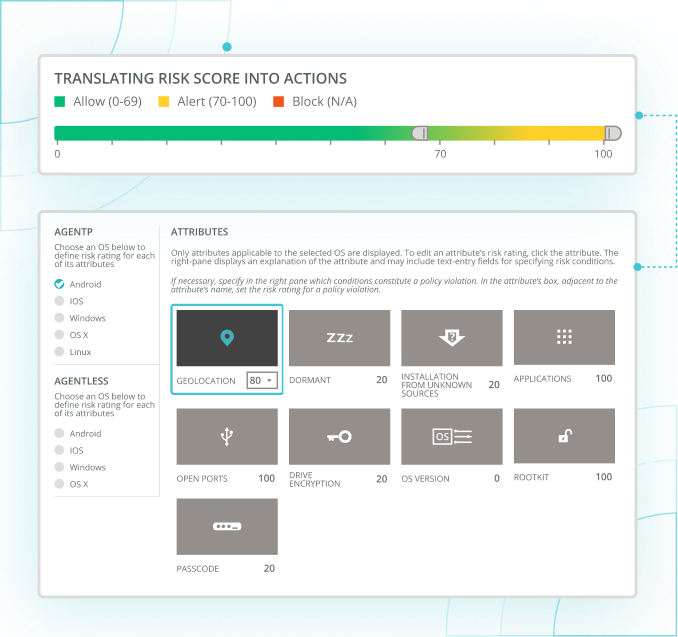Click the Dormant risk value 20

[x=381, y=379]
